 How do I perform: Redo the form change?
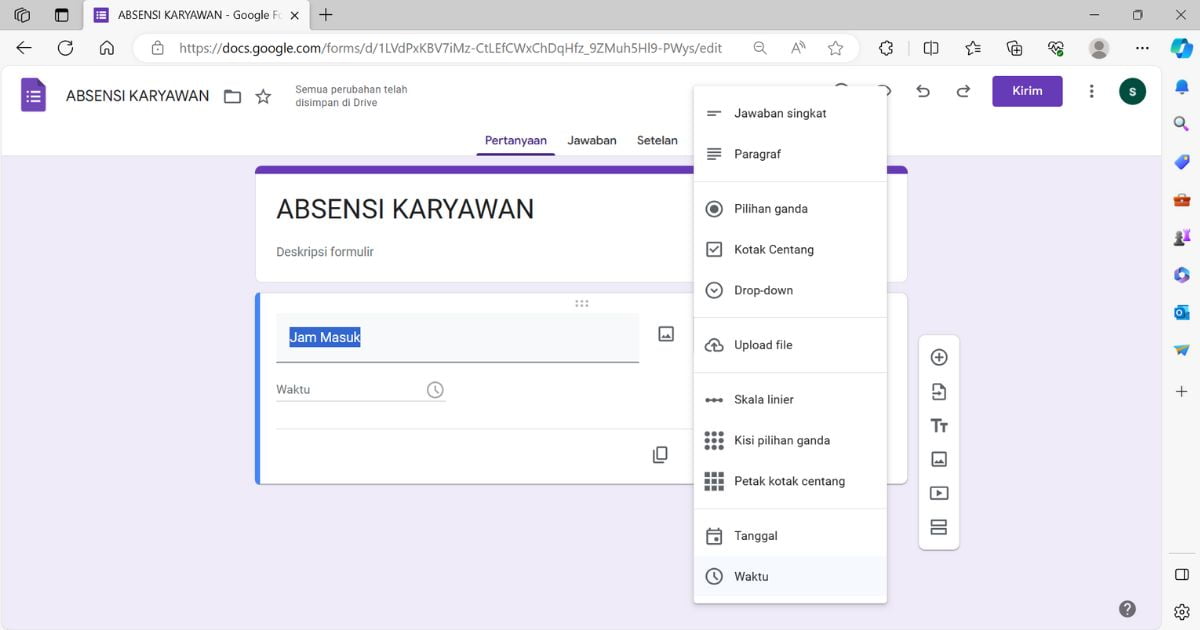pos(963,91)
